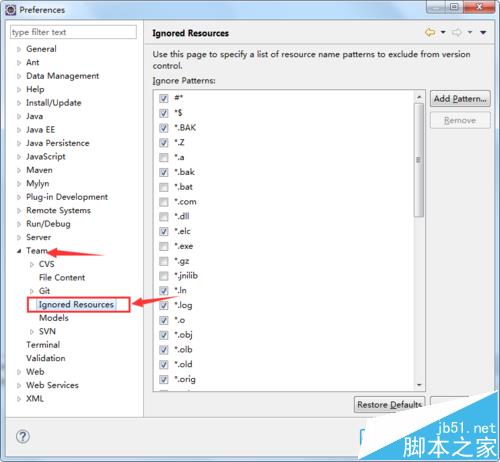This screenshot has width=500, height=462.
Task: Click the back navigation arrow icon
Action: tap(430, 33)
